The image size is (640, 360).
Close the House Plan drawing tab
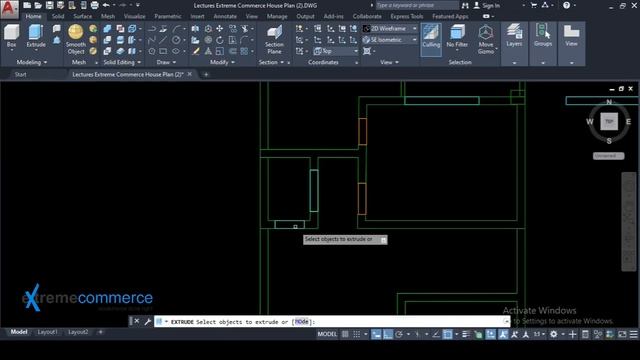(189, 74)
